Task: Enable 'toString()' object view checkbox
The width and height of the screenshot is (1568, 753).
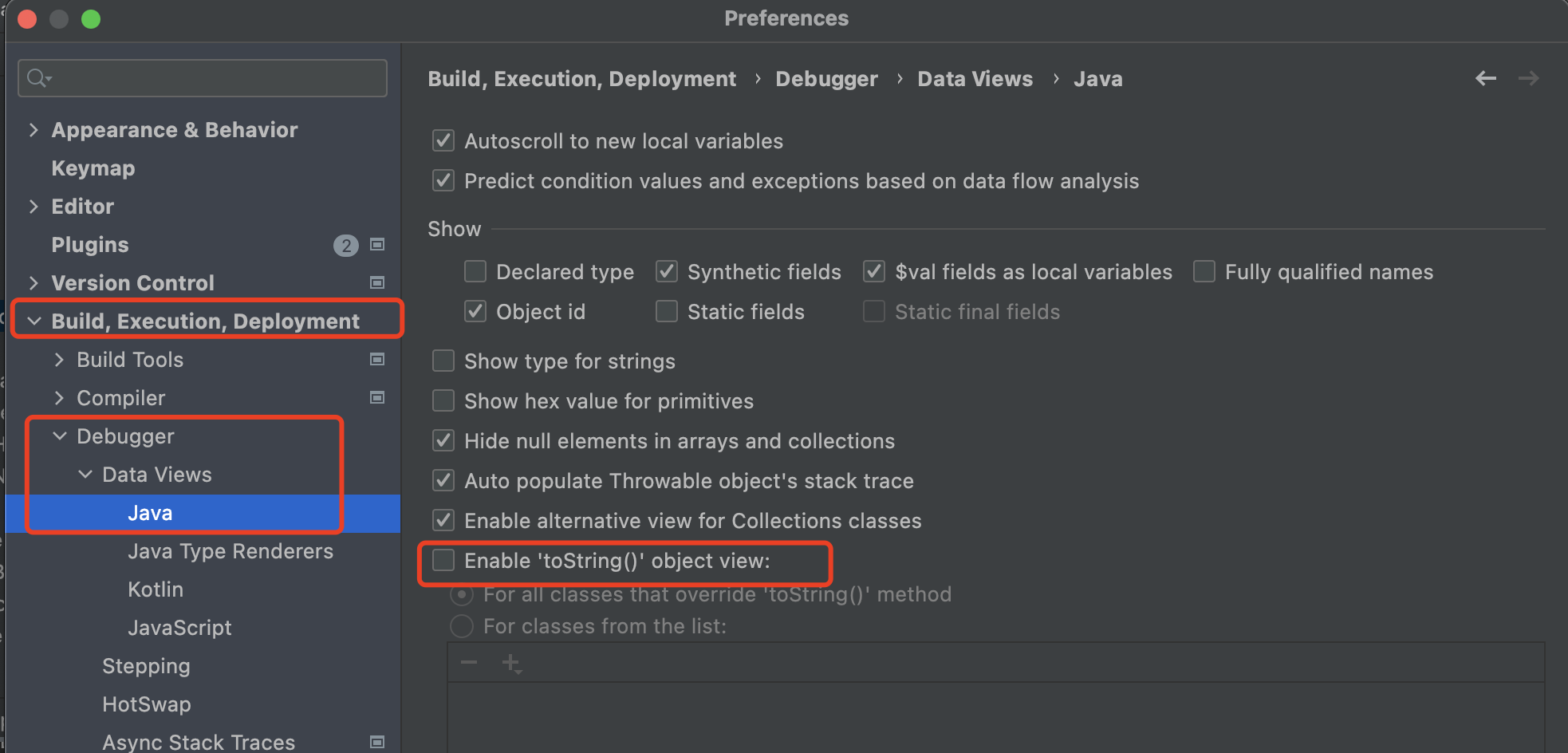Action: pos(443,561)
